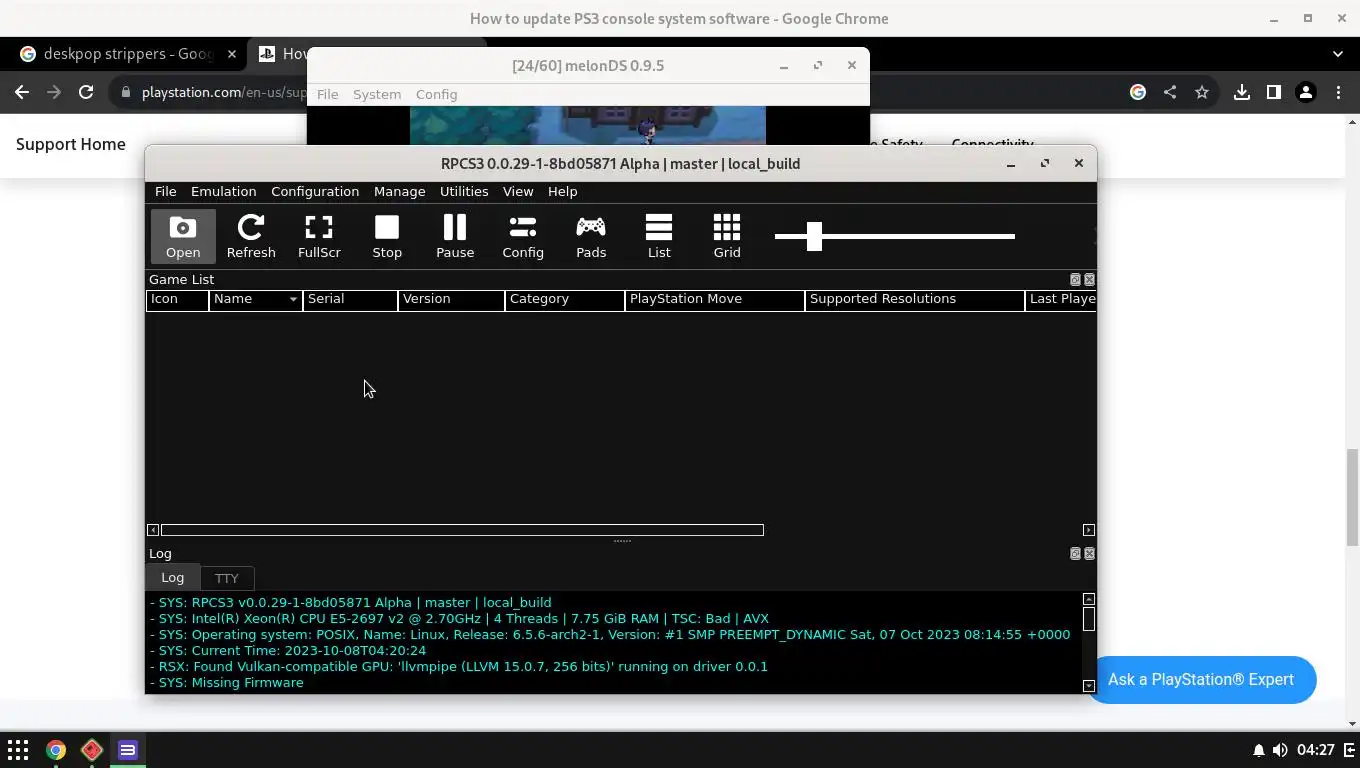Click the RPCS3 taskbar icon
This screenshot has height=768, width=1360.
[128, 750]
